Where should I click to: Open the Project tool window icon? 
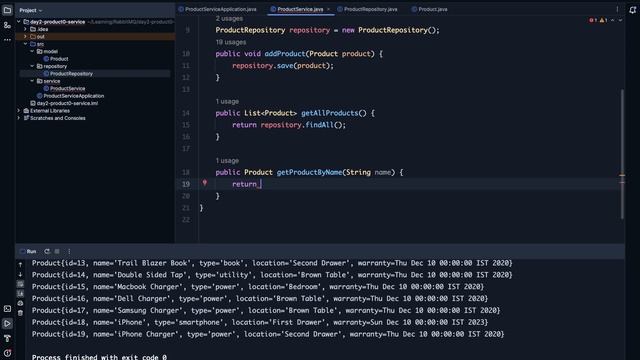[x=7, y=10]
